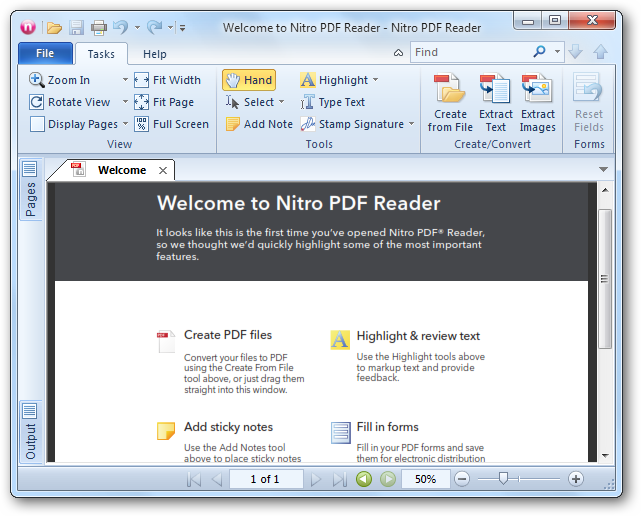This screenshot has width=641, height=516.
Task: Toggle the Output side panel
Action: [30, 433]
